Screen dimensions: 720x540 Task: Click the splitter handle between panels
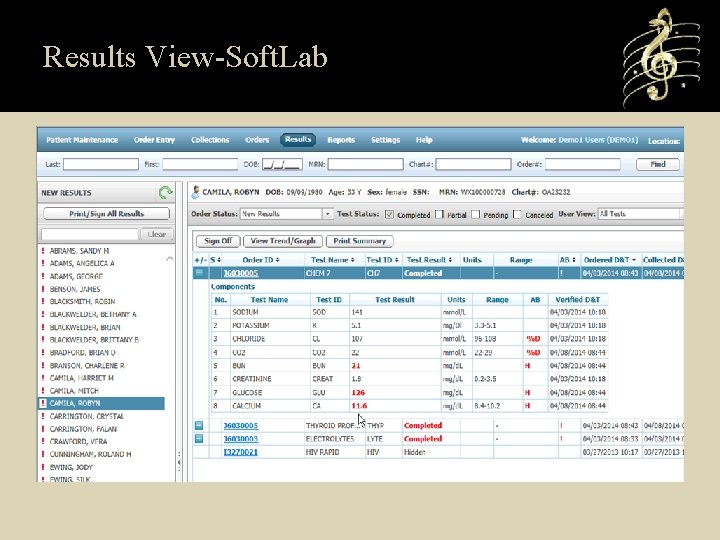179,461
